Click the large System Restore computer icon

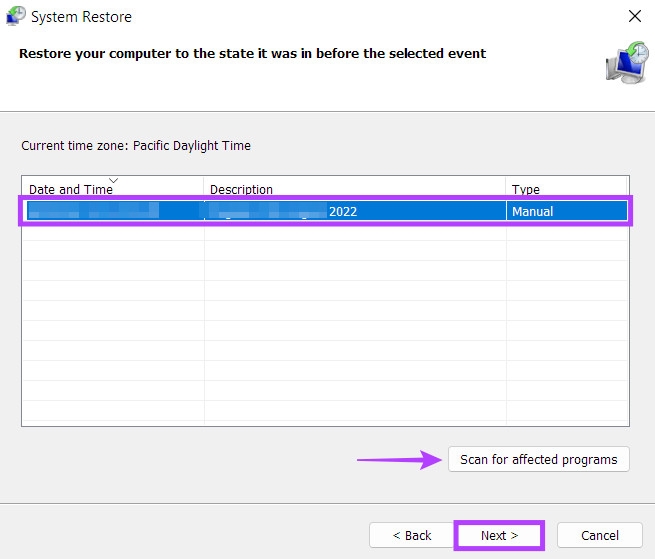[x=627, y=62]
